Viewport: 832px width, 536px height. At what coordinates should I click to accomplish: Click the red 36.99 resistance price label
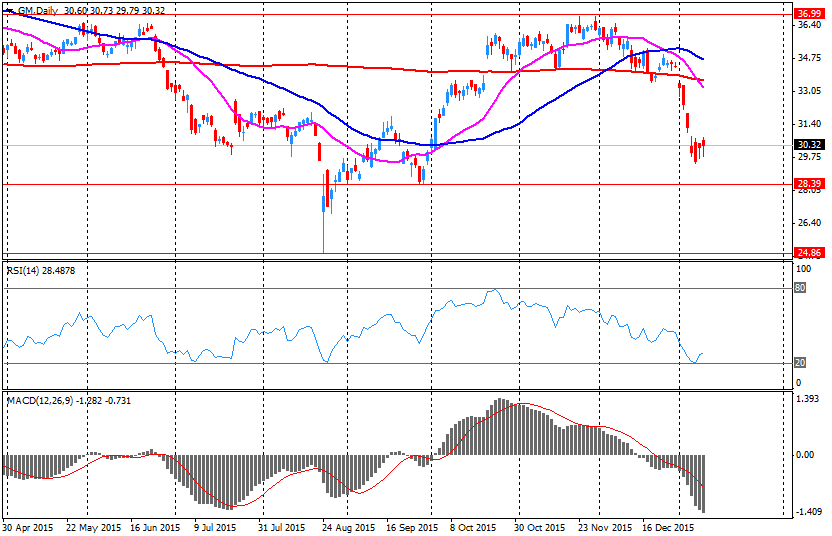tap(809, 14)
